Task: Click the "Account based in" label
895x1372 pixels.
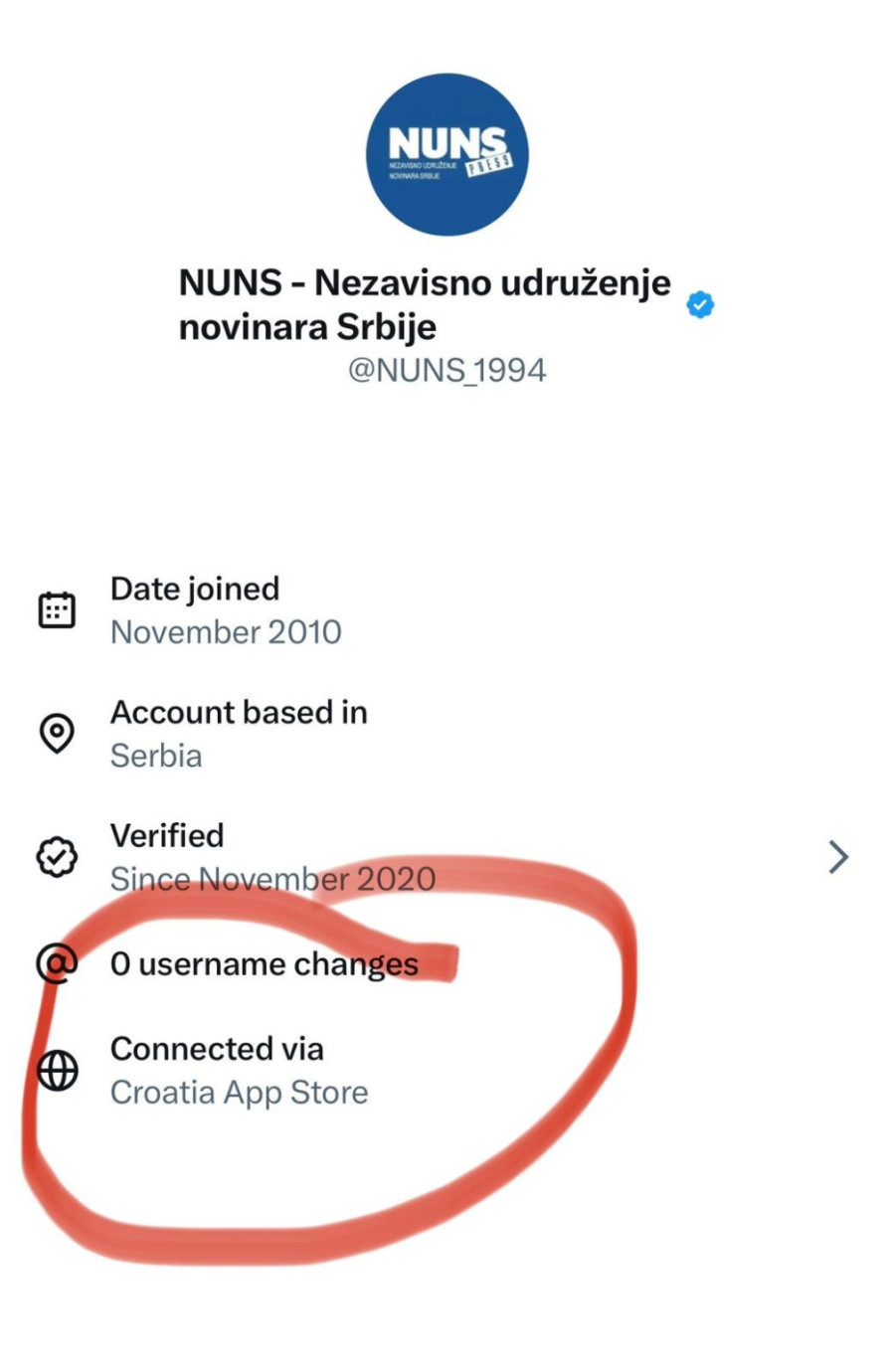Action: pos(239,712)
